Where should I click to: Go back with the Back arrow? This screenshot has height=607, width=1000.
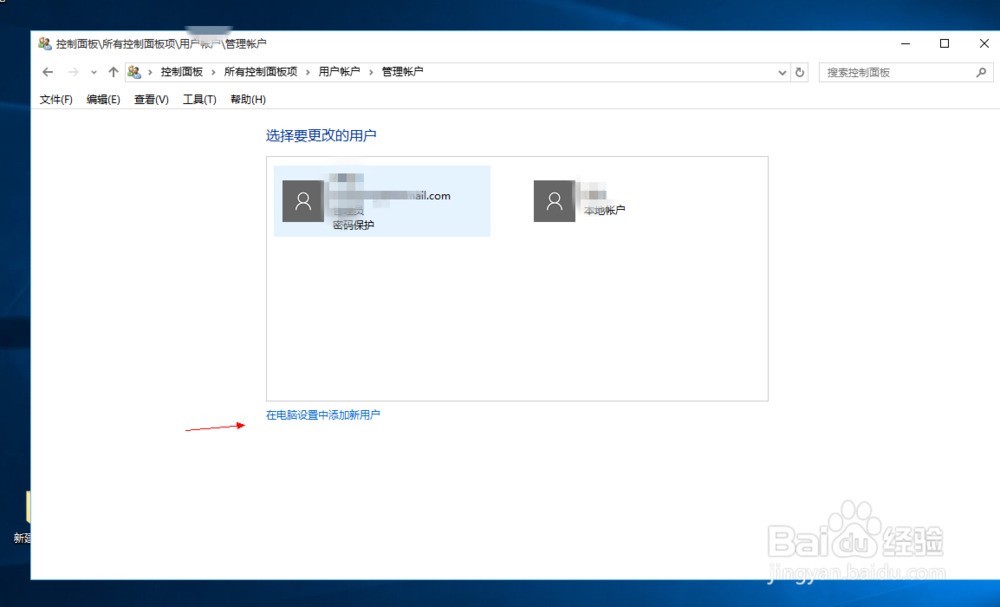click(47, 72)
